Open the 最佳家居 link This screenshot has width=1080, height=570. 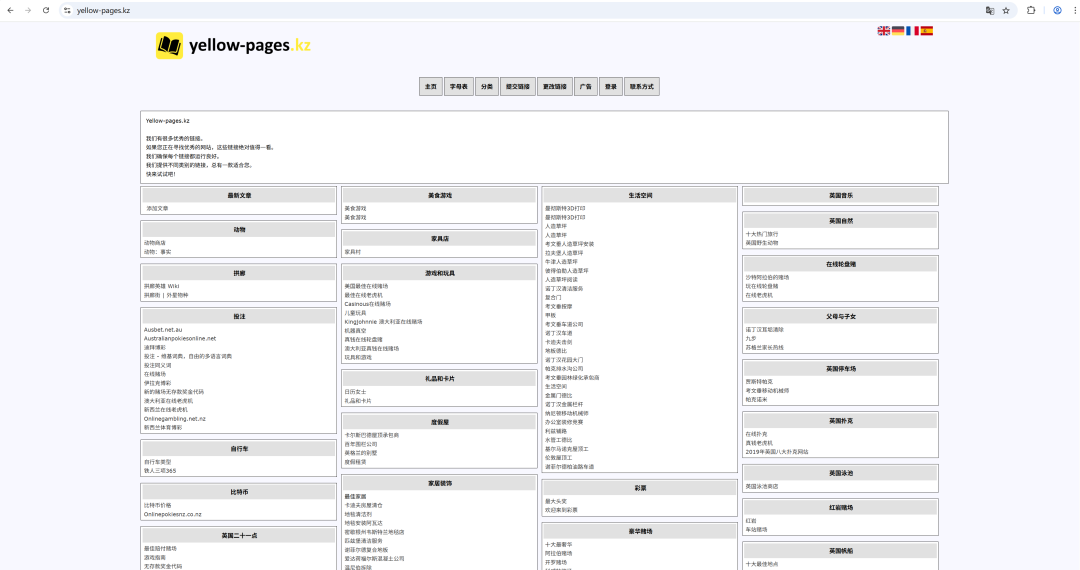[355, 496]
